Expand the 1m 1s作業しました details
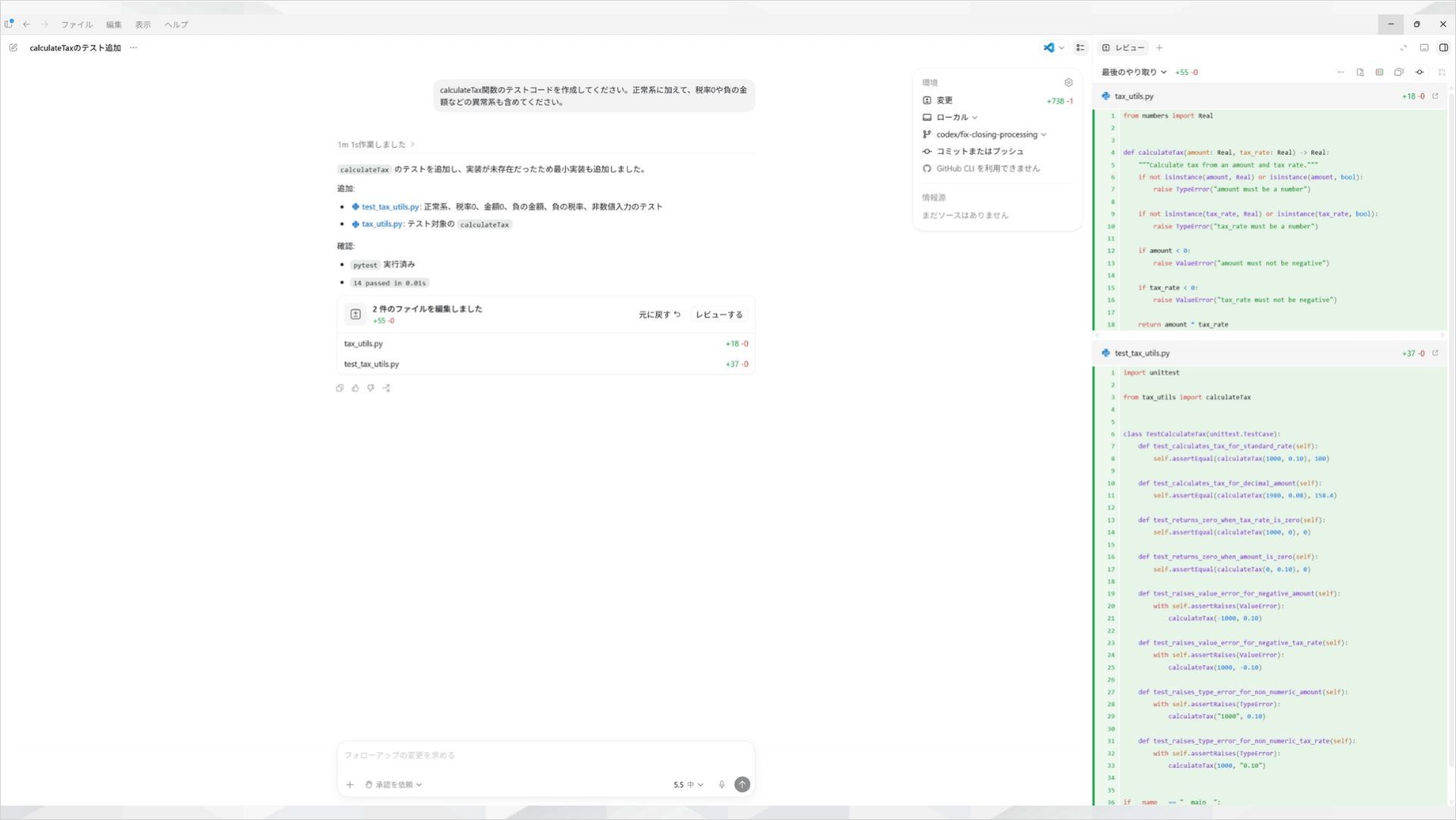Screen dimensions: 1456x820 pos(376,144)
